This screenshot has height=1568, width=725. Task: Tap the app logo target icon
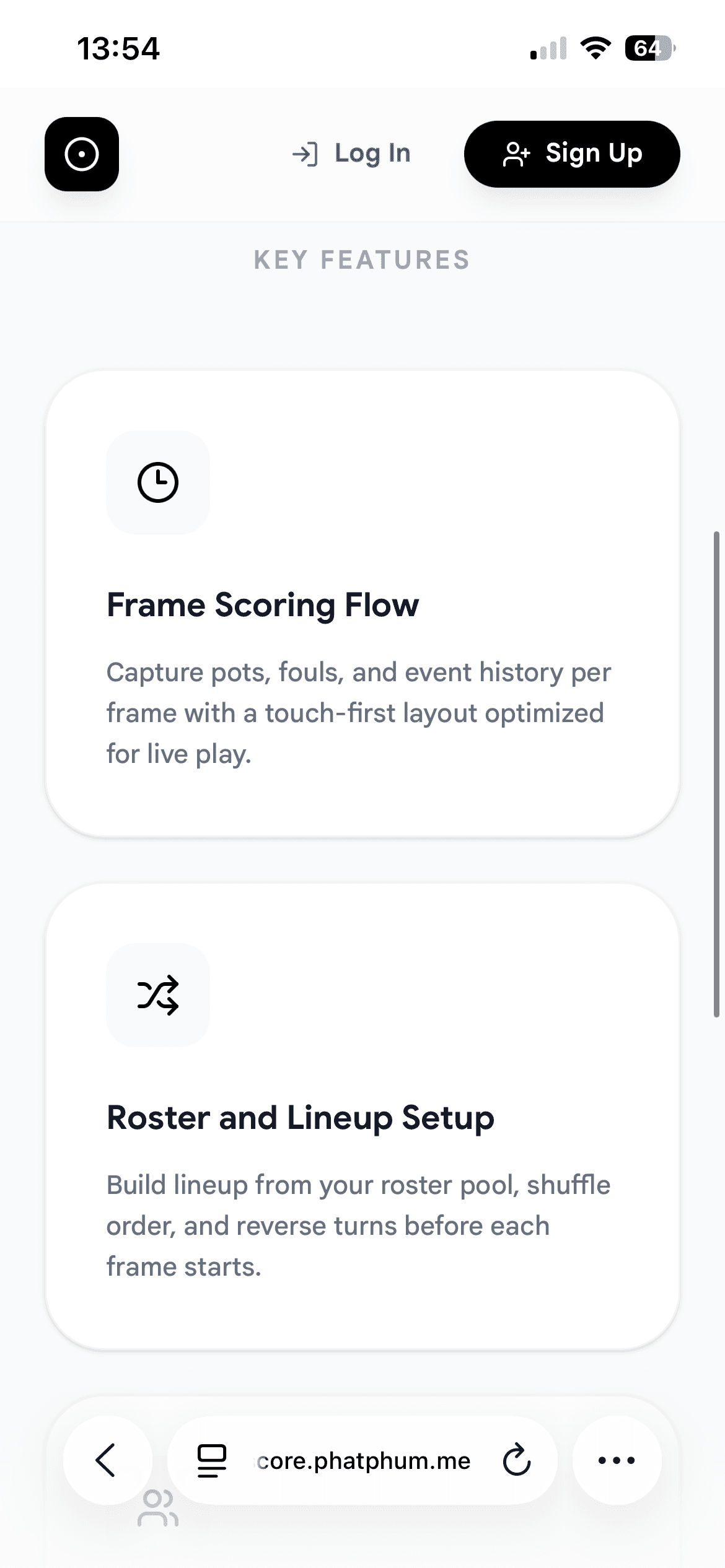click(x=82, y=154)
